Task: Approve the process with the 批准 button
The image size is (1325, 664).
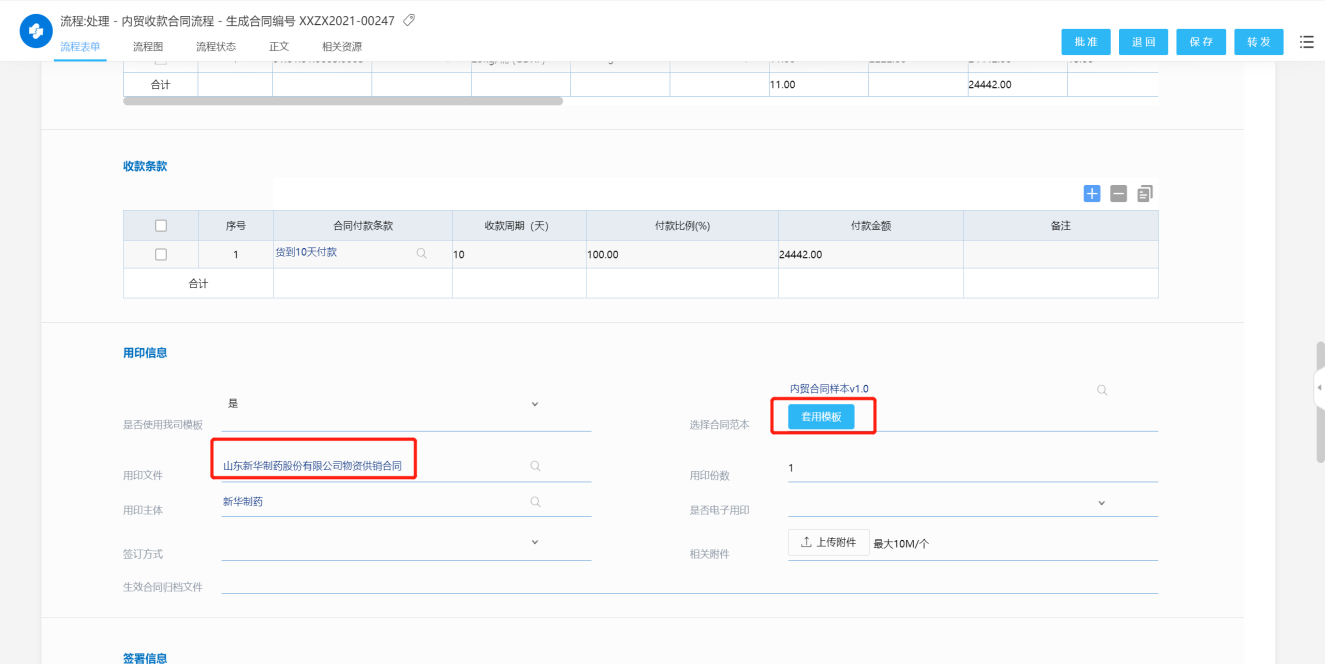Action: 1086,42
